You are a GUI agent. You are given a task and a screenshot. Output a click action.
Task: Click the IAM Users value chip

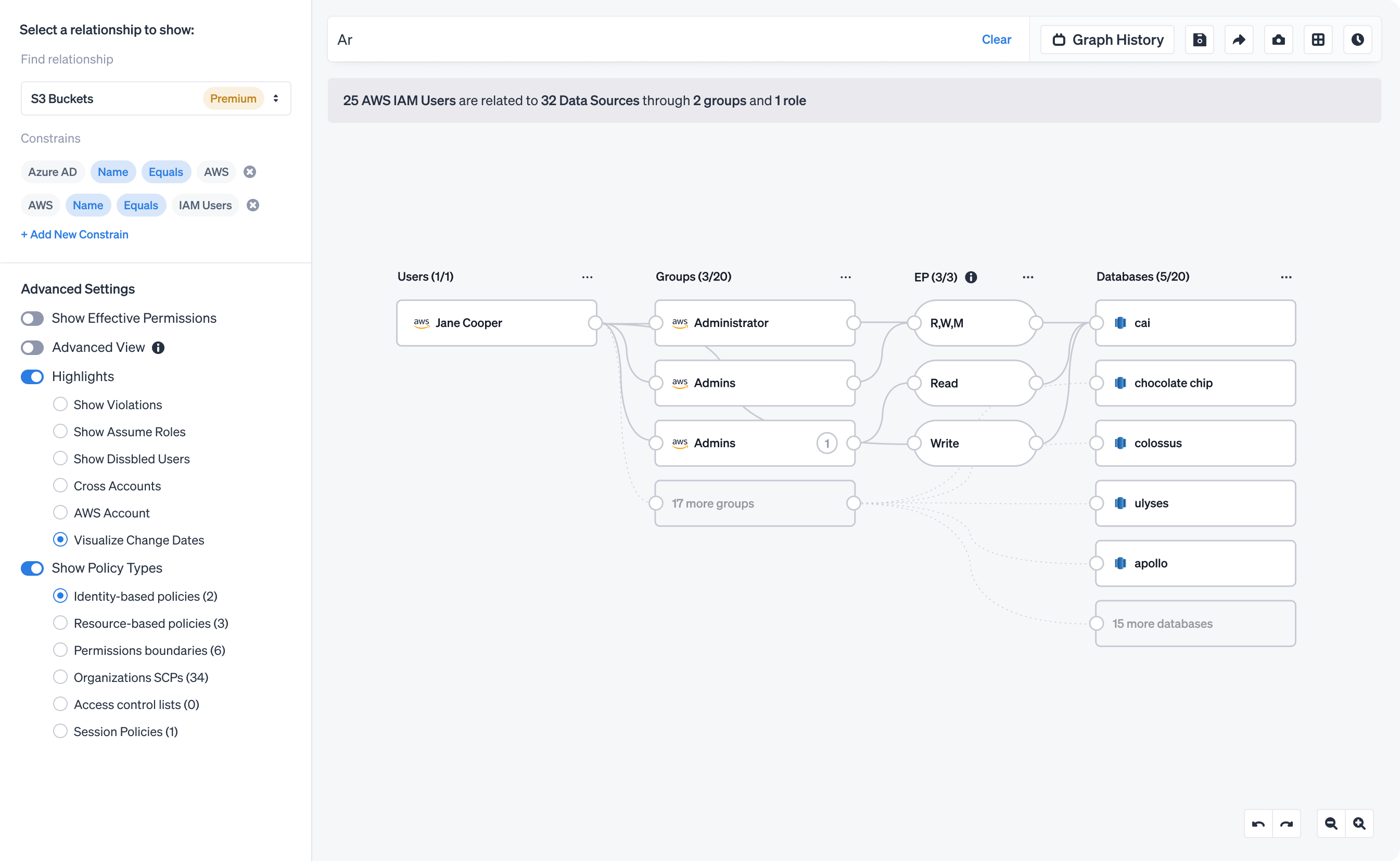point(205,206)
